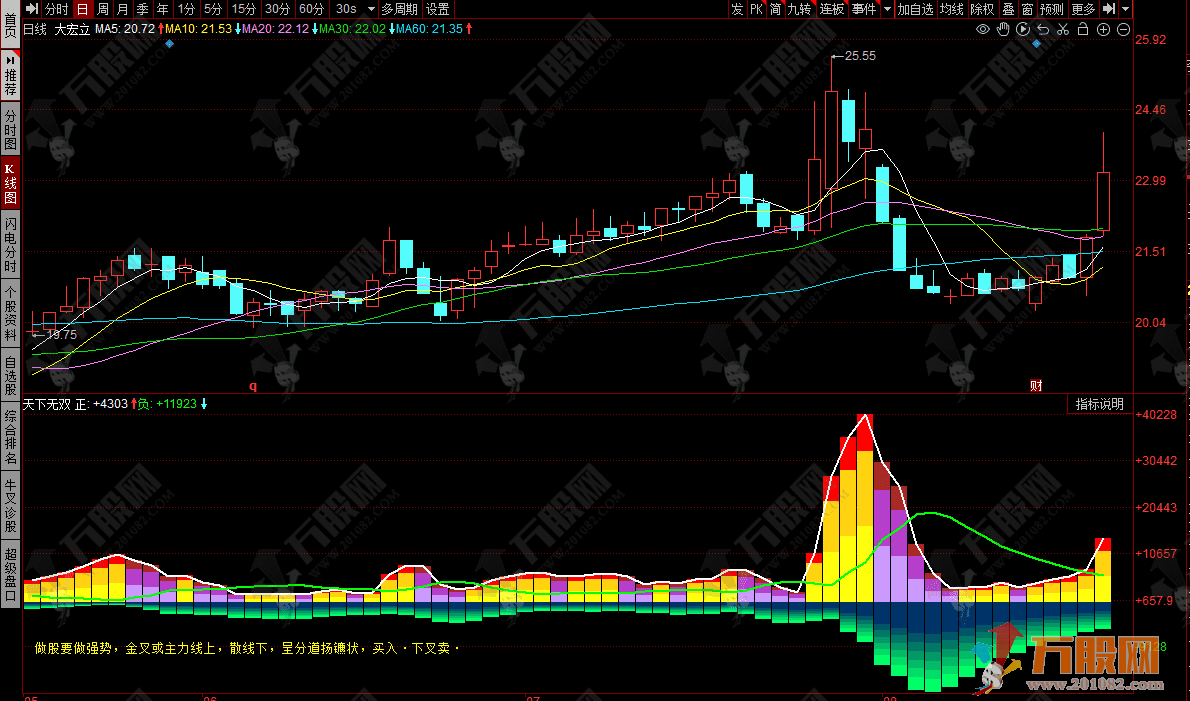Viewport: 1190px width, 701px height.
Task: Switch chart to 5分 period
Action: point(213,9)
